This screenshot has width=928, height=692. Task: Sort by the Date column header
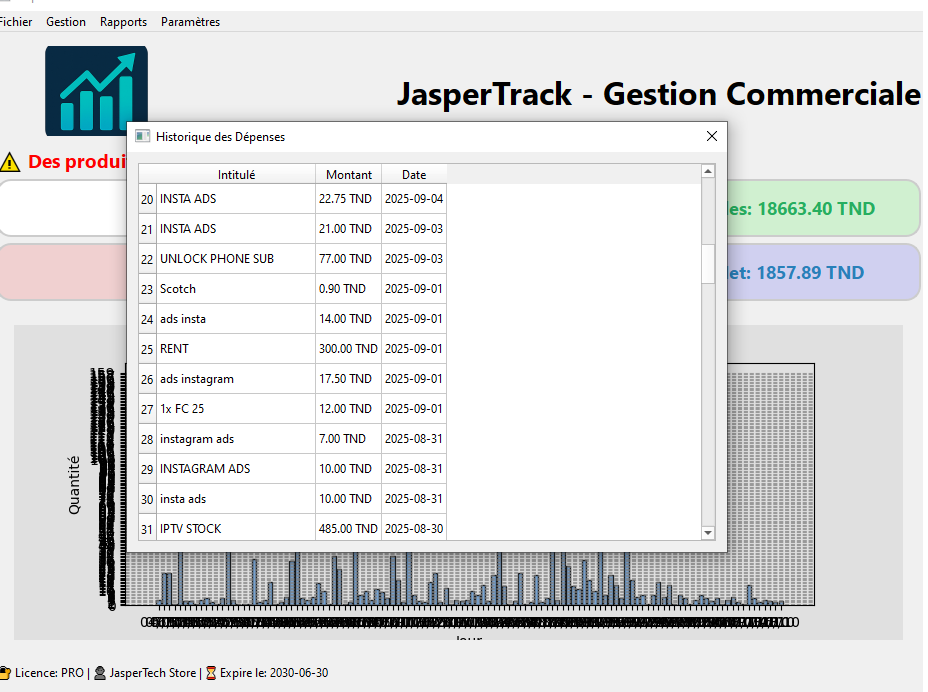(414, 175)
